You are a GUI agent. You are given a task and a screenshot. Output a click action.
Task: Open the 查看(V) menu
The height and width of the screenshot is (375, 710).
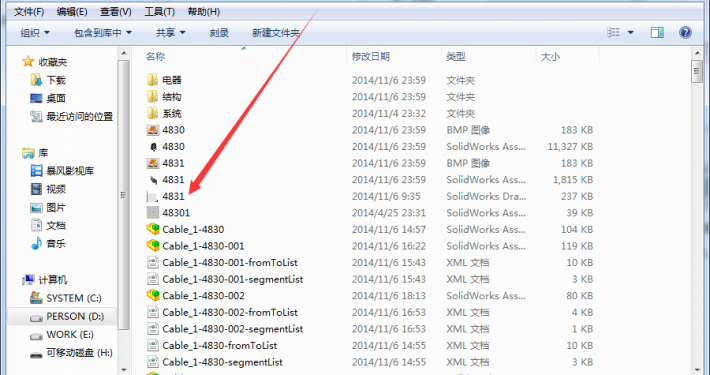click(116, 12)
